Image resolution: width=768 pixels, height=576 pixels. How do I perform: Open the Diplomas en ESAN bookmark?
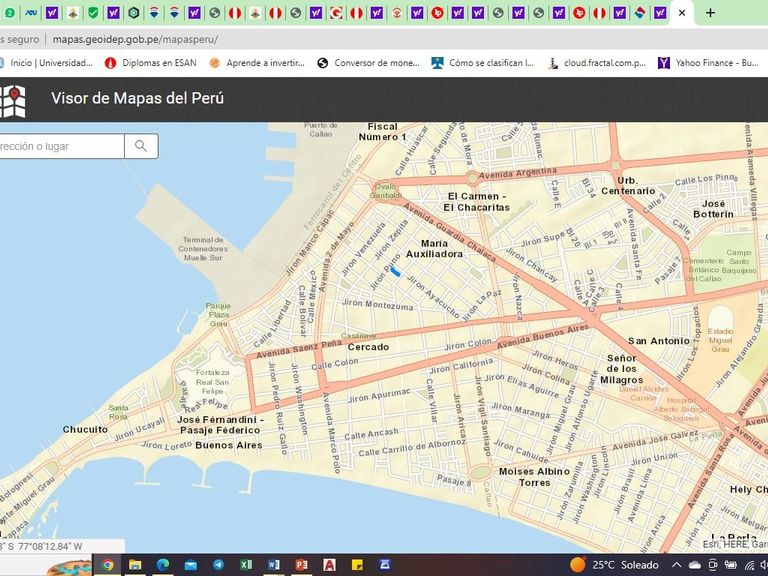[150, 62]
